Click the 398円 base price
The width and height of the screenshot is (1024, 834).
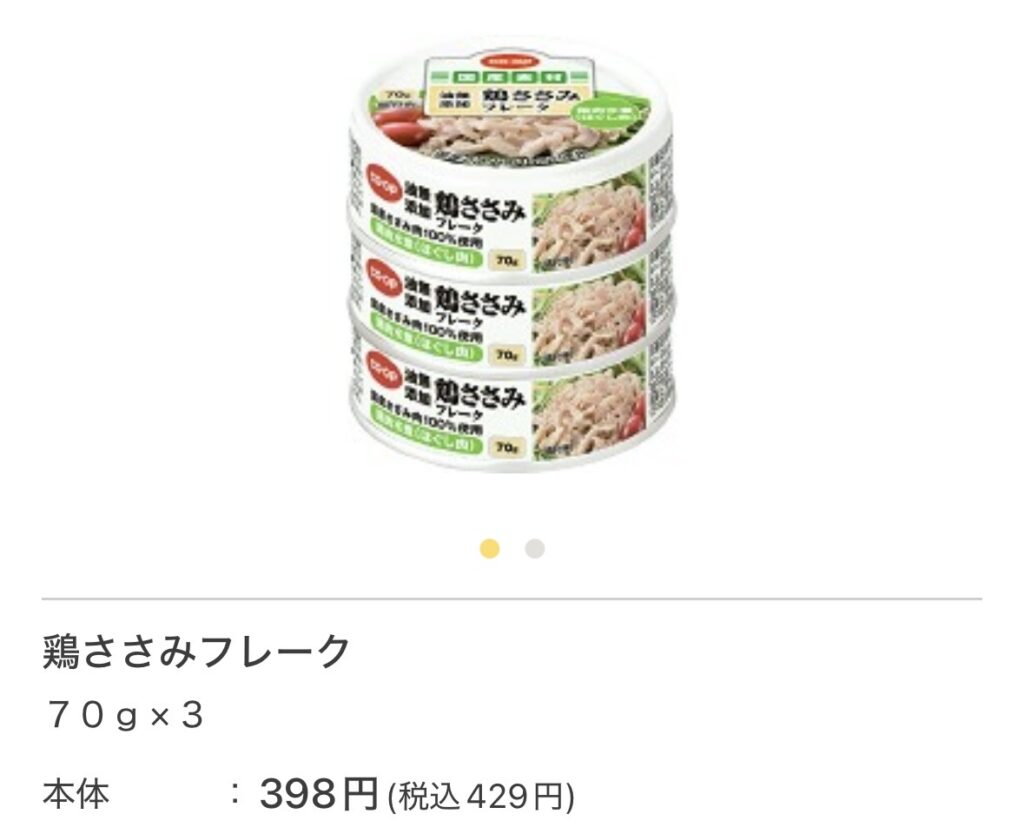(x=319, y=794)
